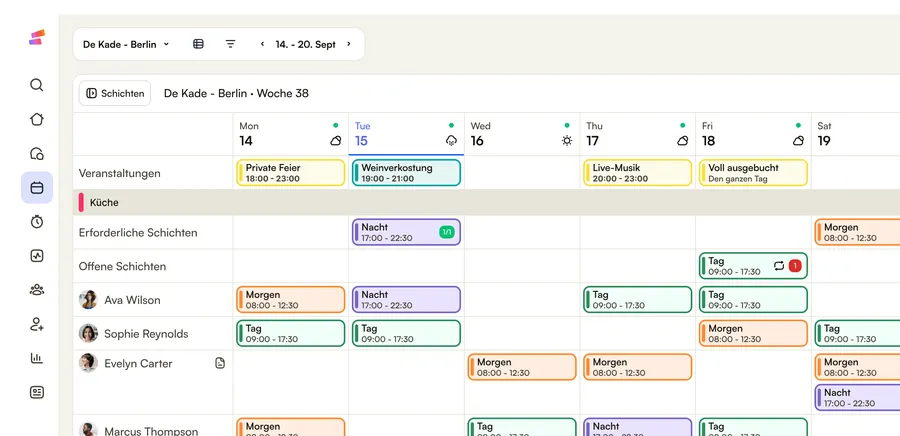
Task: Select the Tue 15 day header
Action: (406, 134)
